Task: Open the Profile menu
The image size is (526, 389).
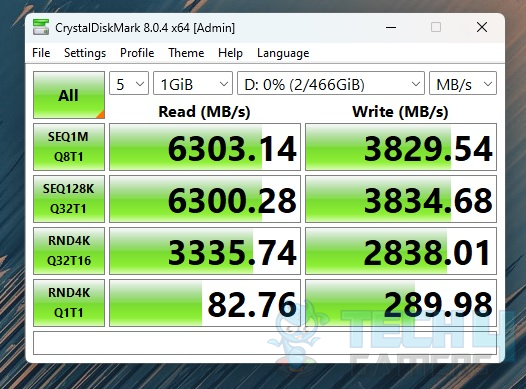Action: [137, 53]
